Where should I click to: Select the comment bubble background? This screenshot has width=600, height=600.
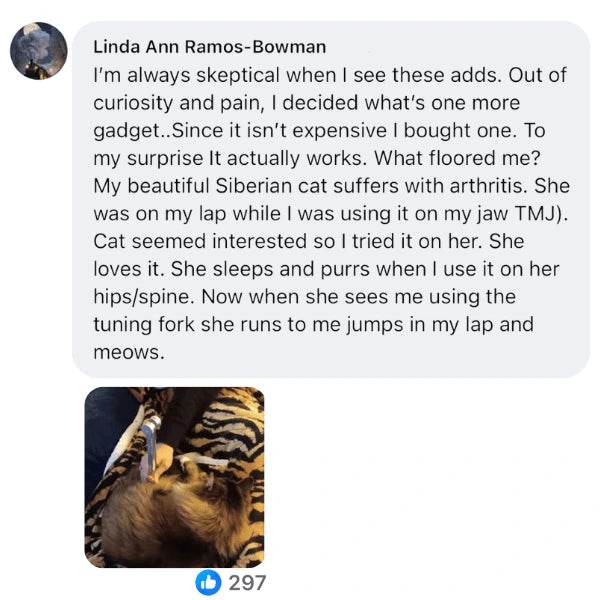click(331, 199)
